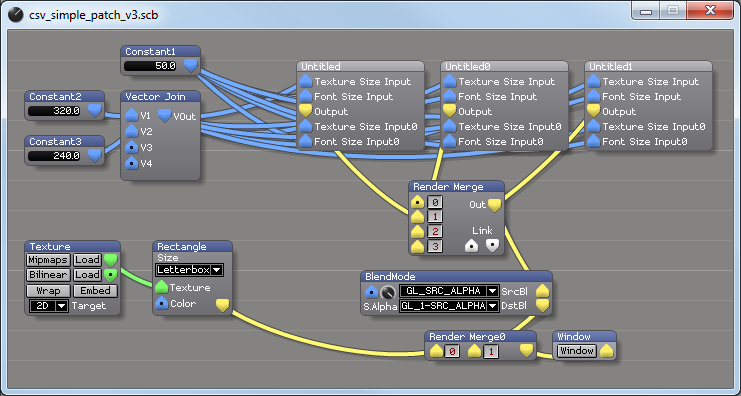Click the yellow connector on Window node
The width and height of the screenshot is (741, 396).
(606, 351)
